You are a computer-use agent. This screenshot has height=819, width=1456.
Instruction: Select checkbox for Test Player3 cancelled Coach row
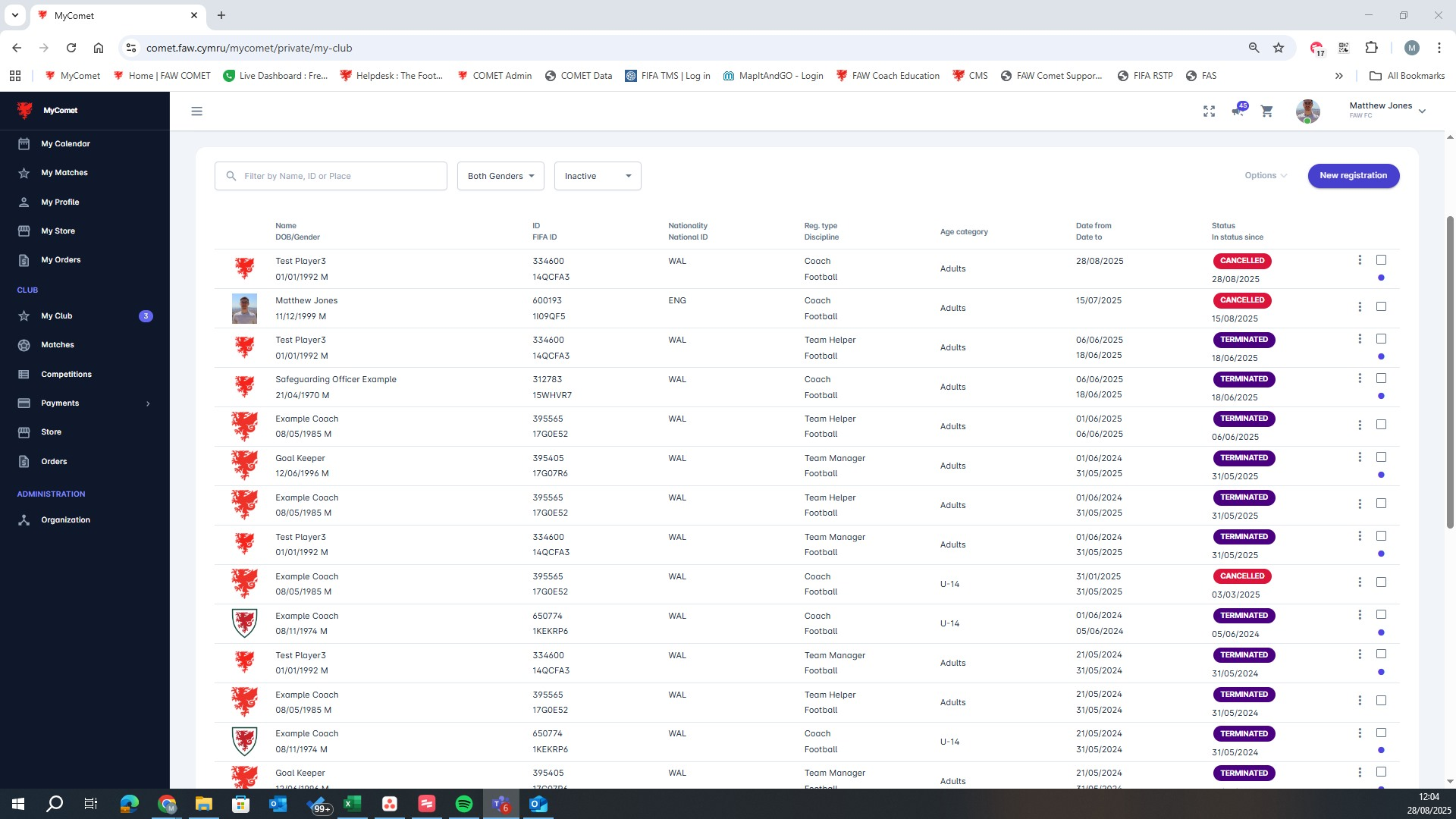1381,260
